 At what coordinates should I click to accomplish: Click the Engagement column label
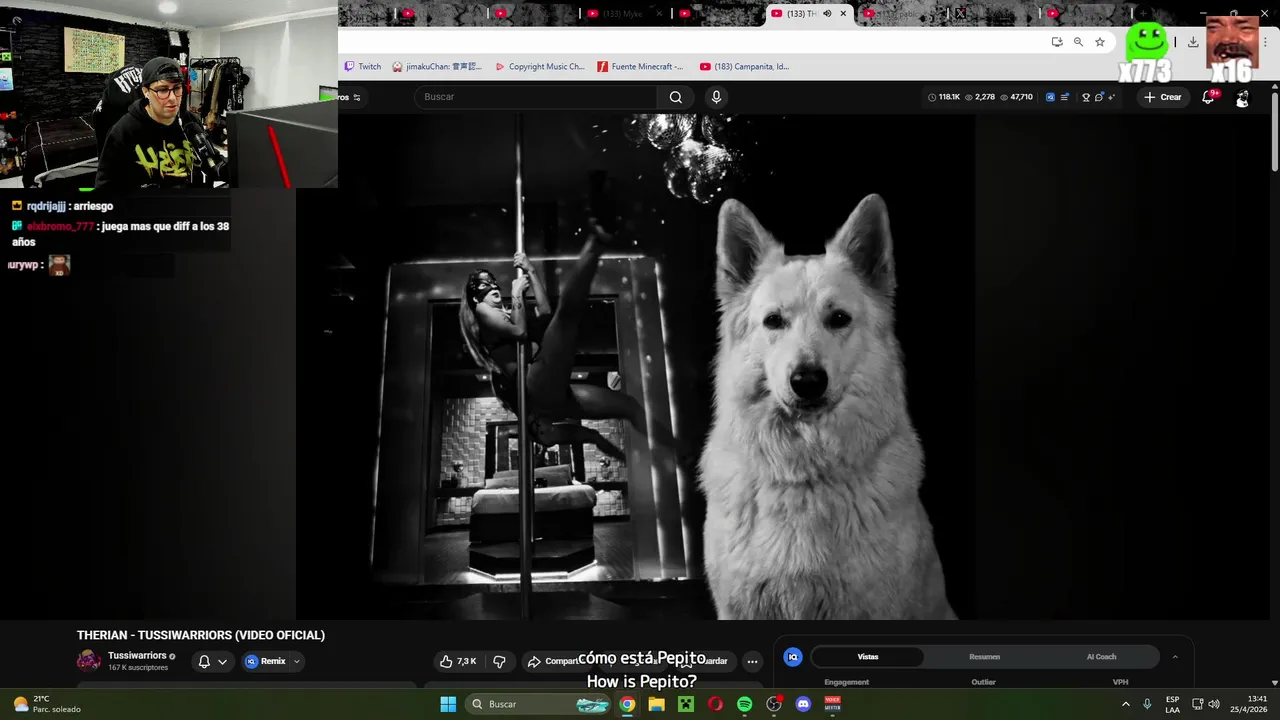tap(846, 682)
